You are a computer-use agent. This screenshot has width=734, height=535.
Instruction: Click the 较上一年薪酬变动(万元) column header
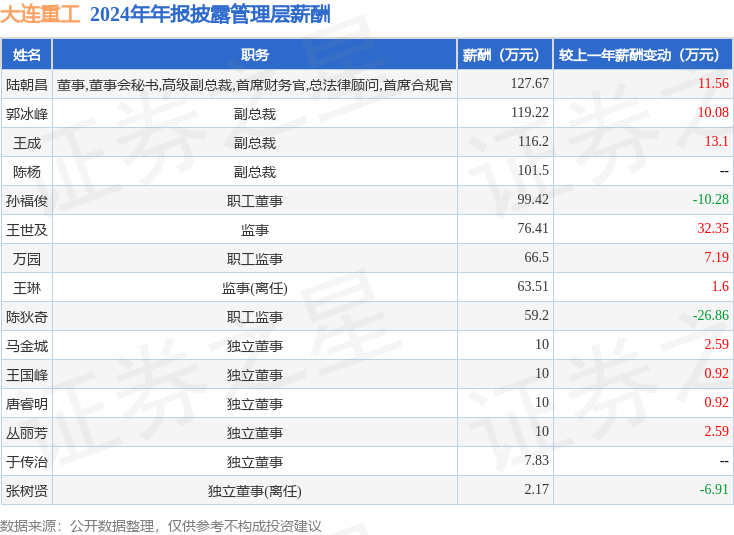(643, 55)
